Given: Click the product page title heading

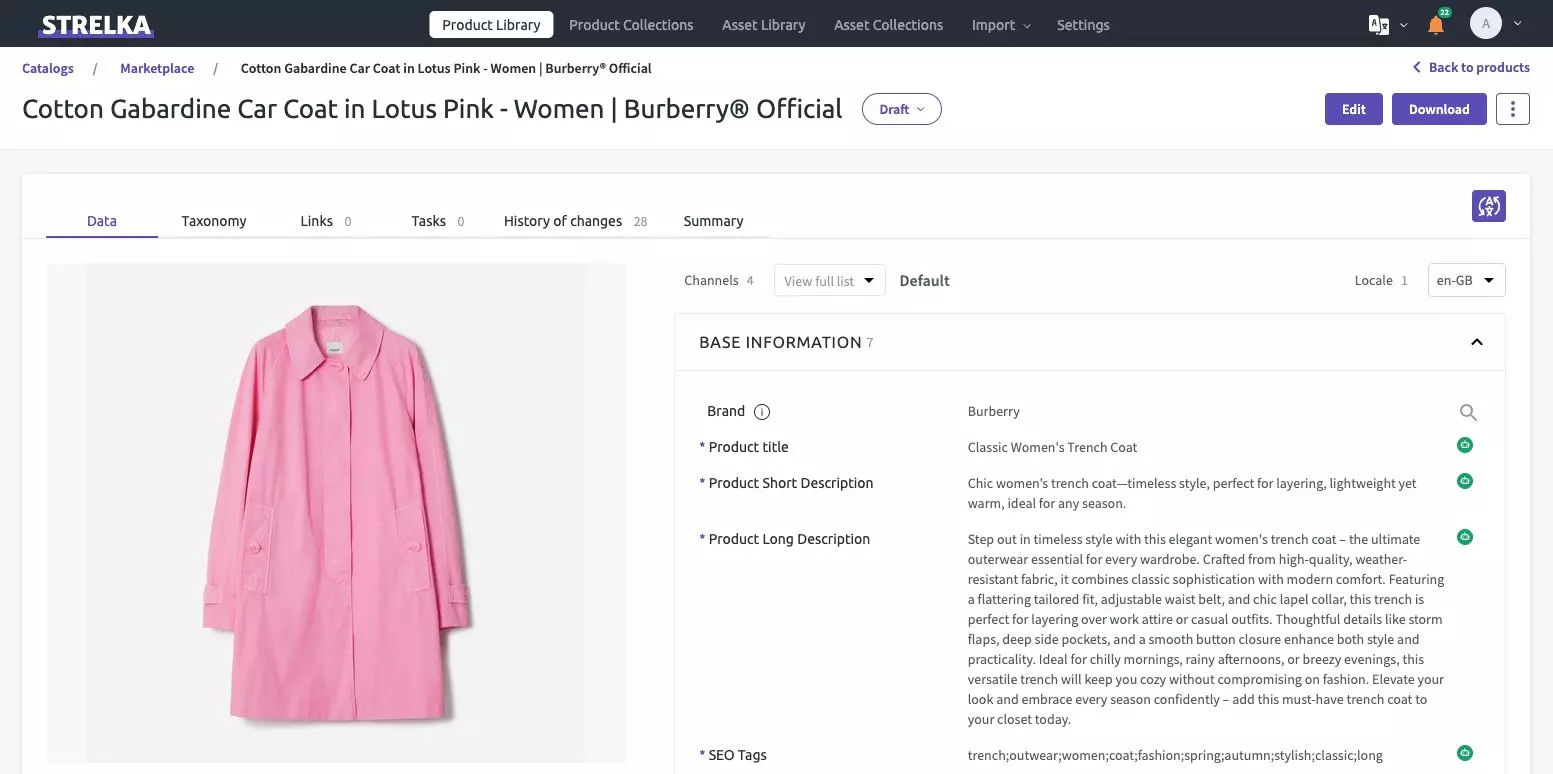Looking at the screenshot, I should (432, 109).
